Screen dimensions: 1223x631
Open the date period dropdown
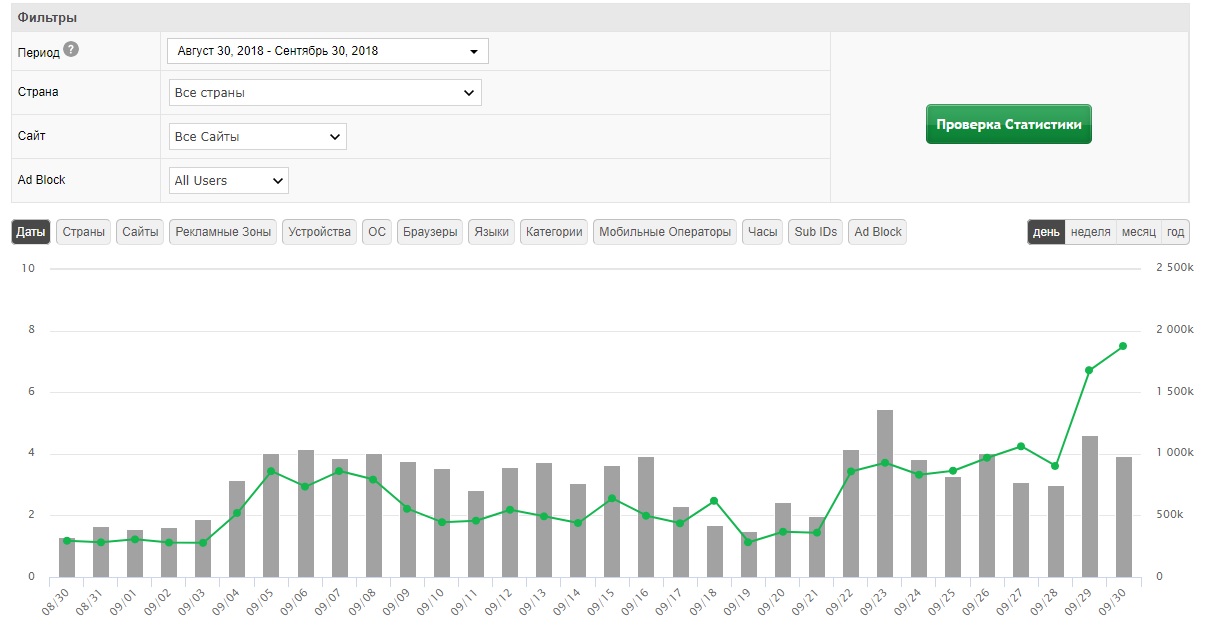point(327,51)
